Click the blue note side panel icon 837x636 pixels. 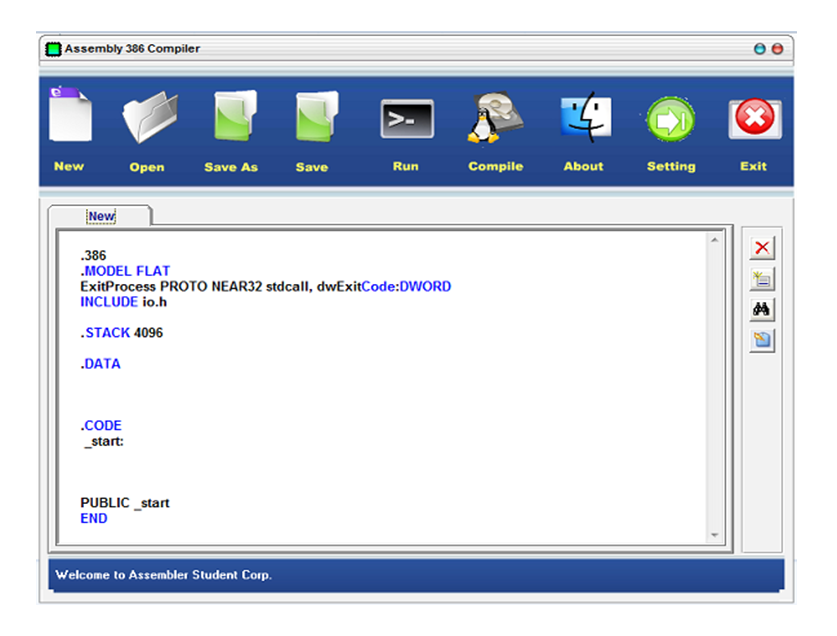click(762, 340)
